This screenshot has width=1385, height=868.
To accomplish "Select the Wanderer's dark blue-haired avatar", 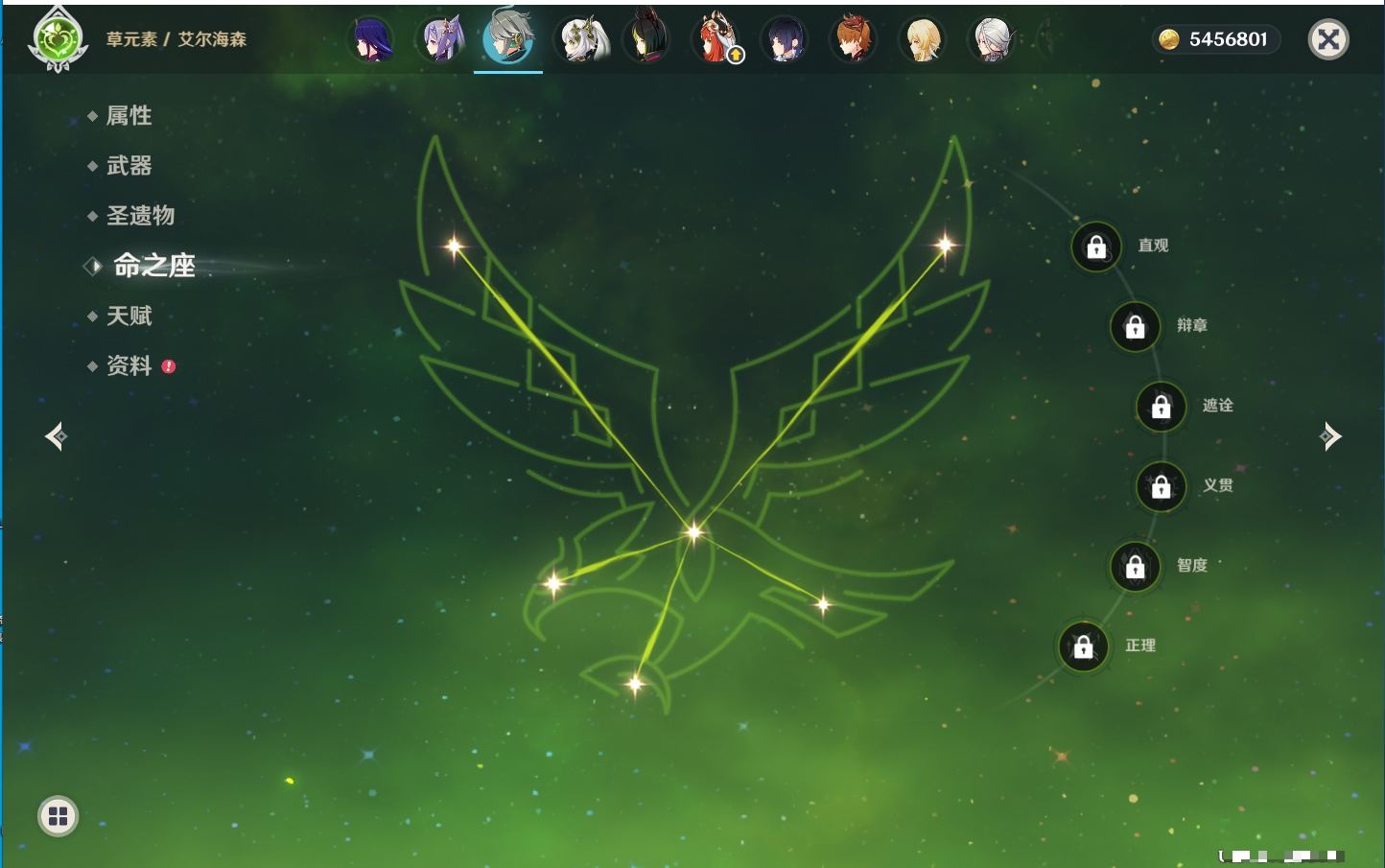I will 785,40.
